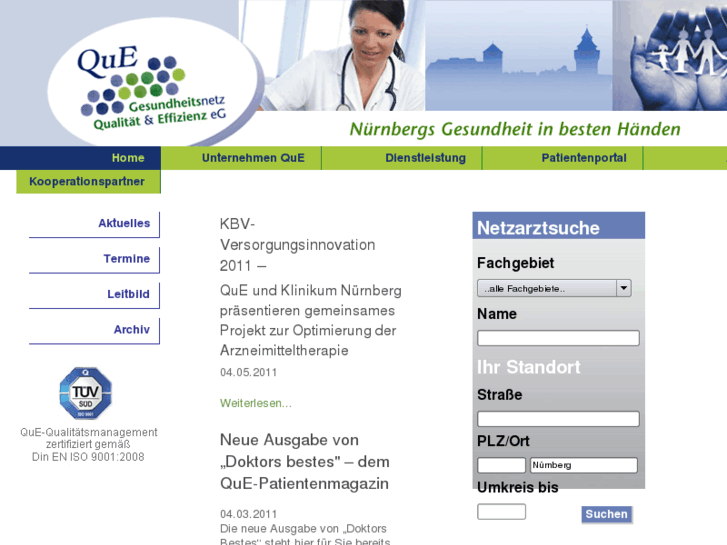Screen dimensions: 727x545
Task: Click the Straße input field
Action: [558, 419]
